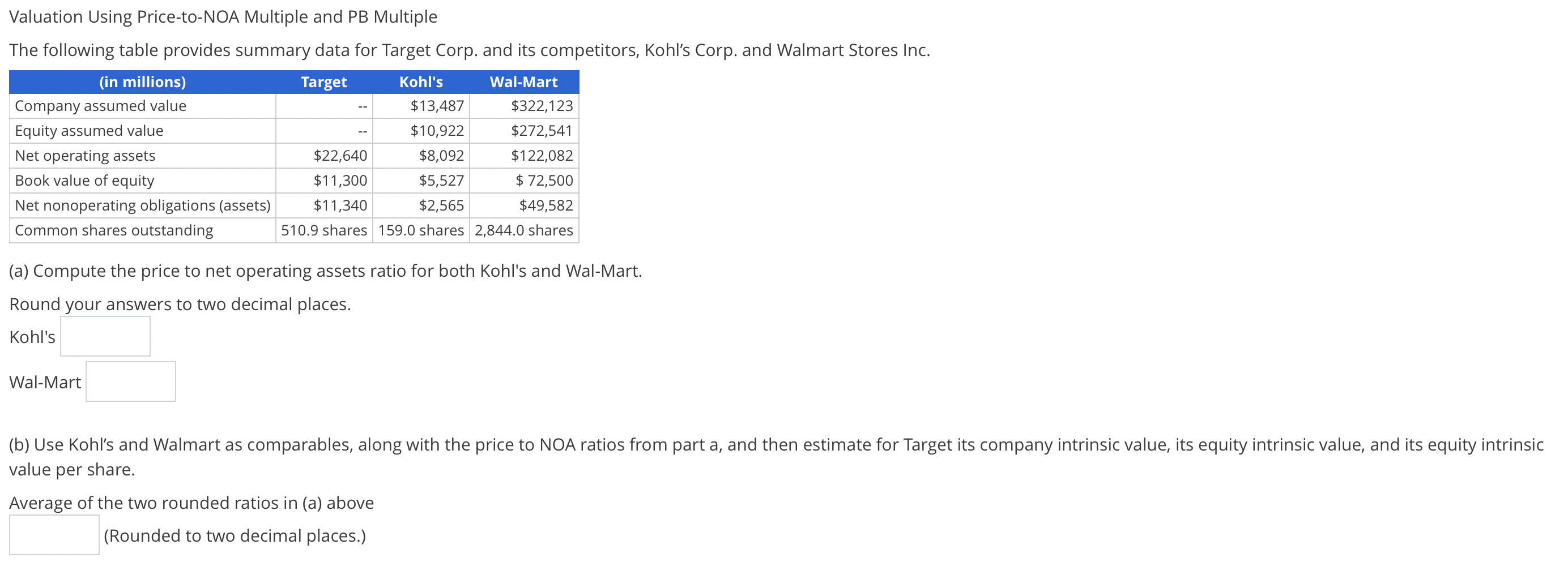The image size is (1568, 566).
Task: Select the Equity assumed value row label
Action: click(x=88, y=130)
